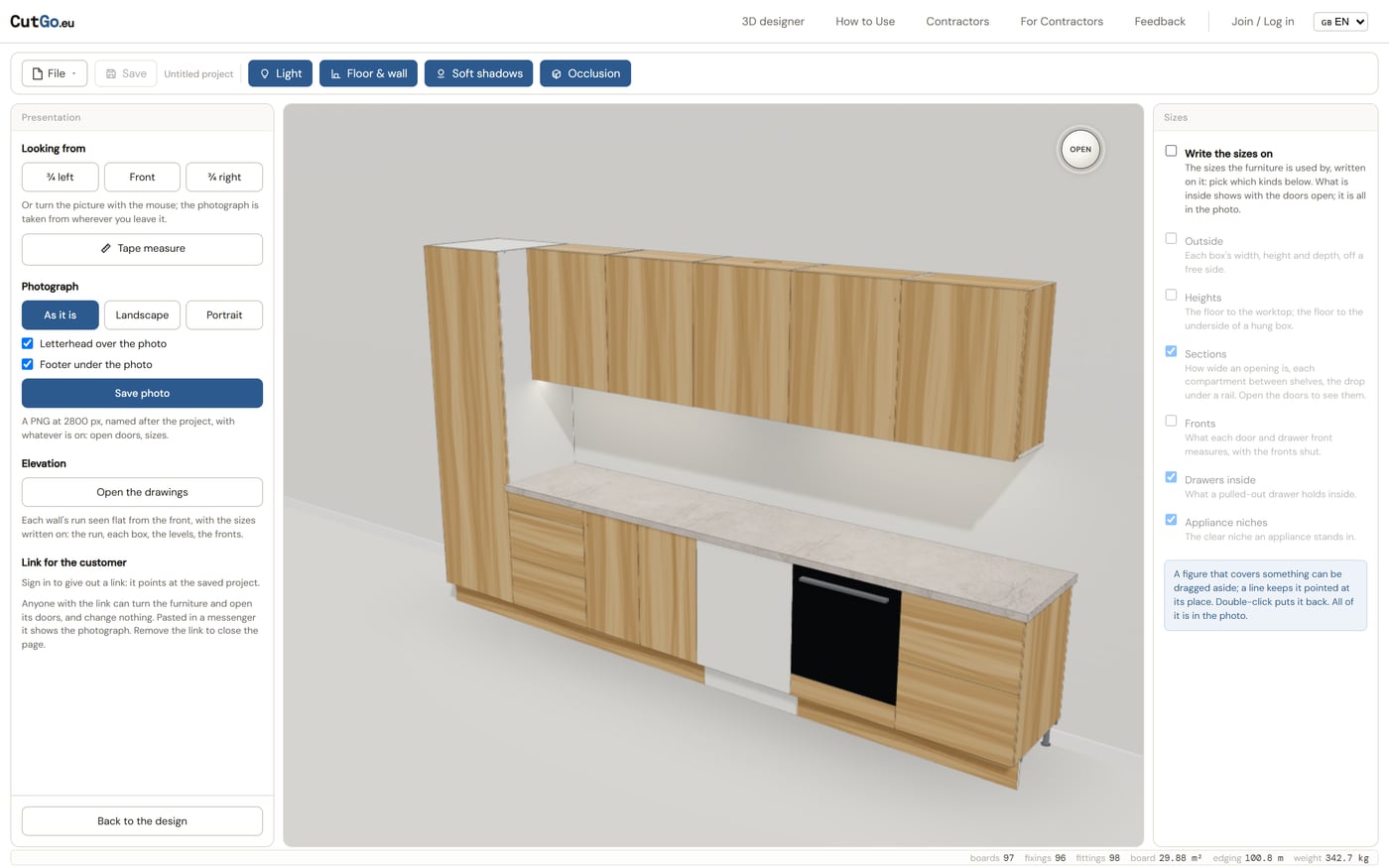
Task: Open the elevation drawings
Action: point(142,492)
